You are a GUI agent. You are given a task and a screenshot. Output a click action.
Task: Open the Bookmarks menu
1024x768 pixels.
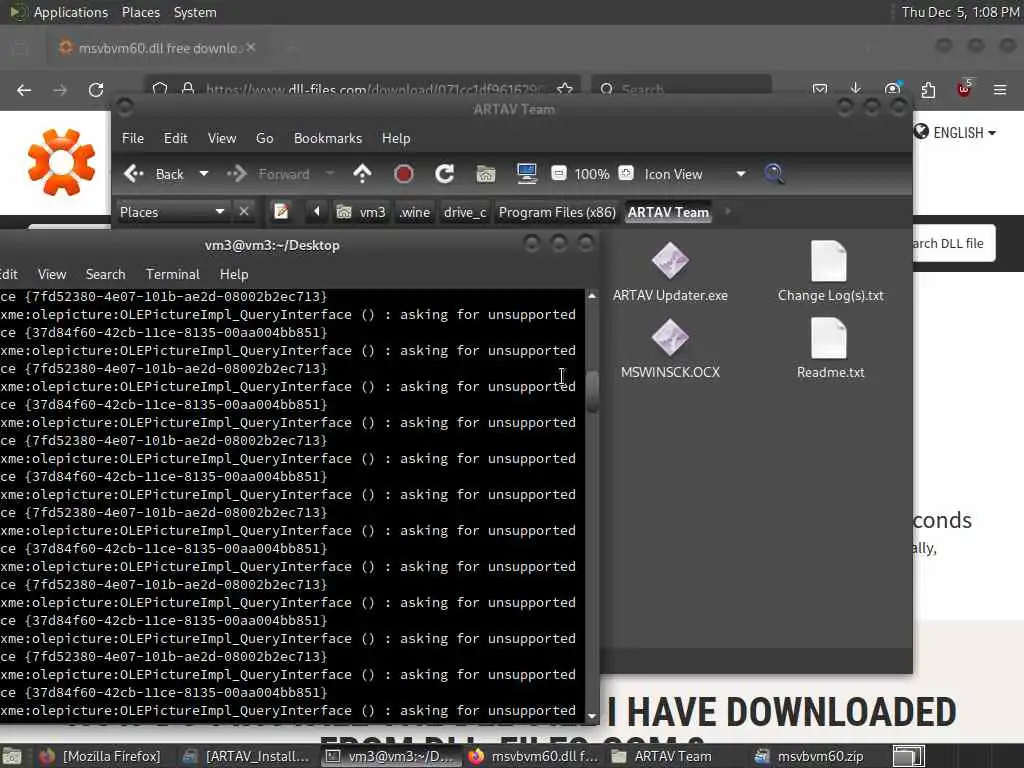(328, 138)
